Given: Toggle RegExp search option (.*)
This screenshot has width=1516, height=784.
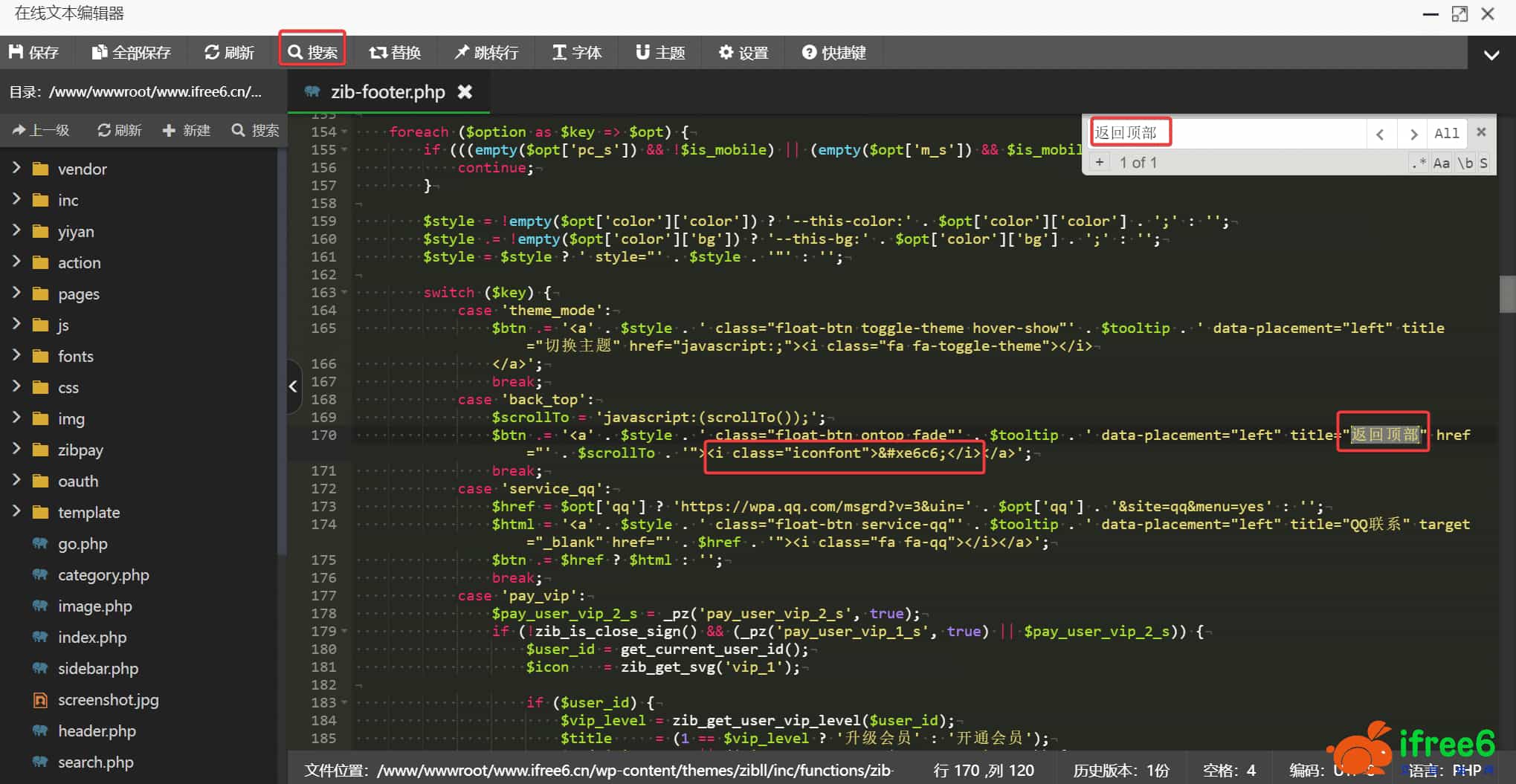Looking at the screenshot, I should pos(1419,163).
